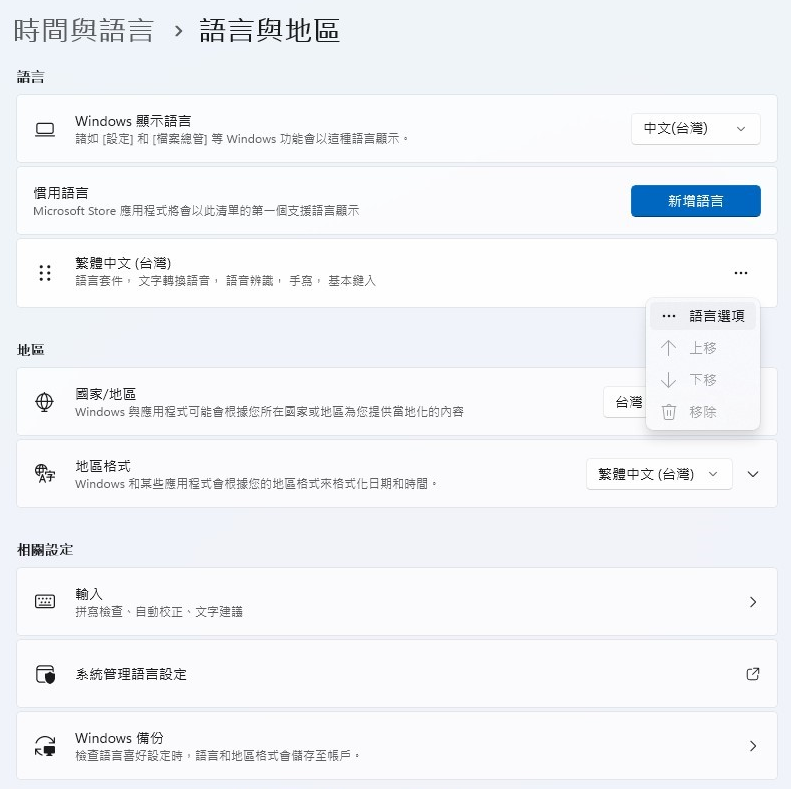This screenshot has width=791, height=789.
Task: Open the 國家/地區 台灣 dropdown
Action: [x=626, y=402]
